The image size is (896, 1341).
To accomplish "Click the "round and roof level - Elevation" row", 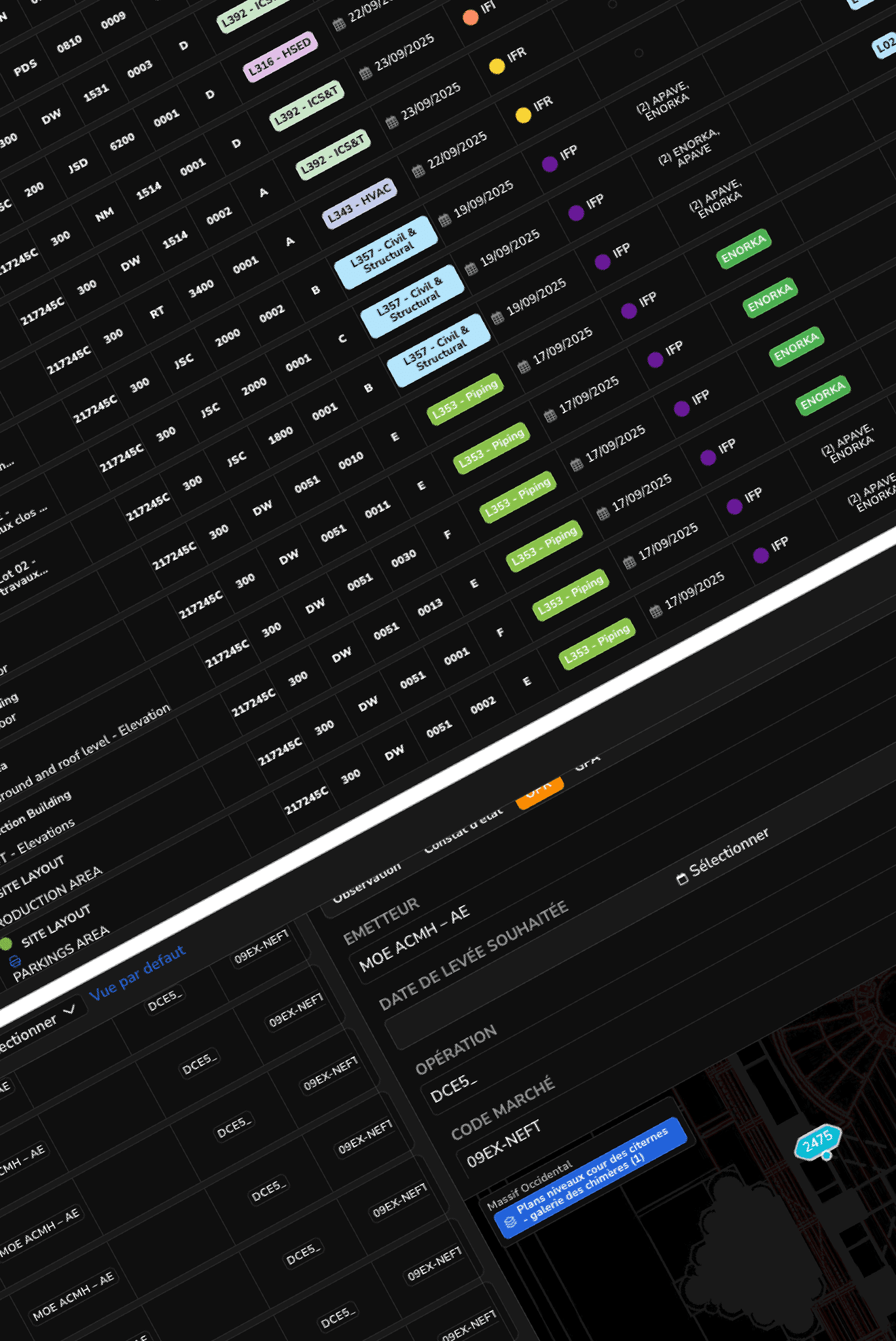I will 85,754.
